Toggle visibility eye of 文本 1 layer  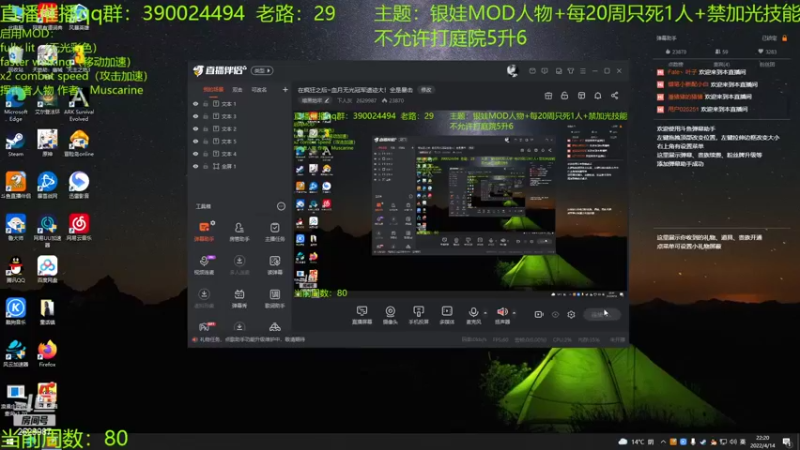coord(195,104)
